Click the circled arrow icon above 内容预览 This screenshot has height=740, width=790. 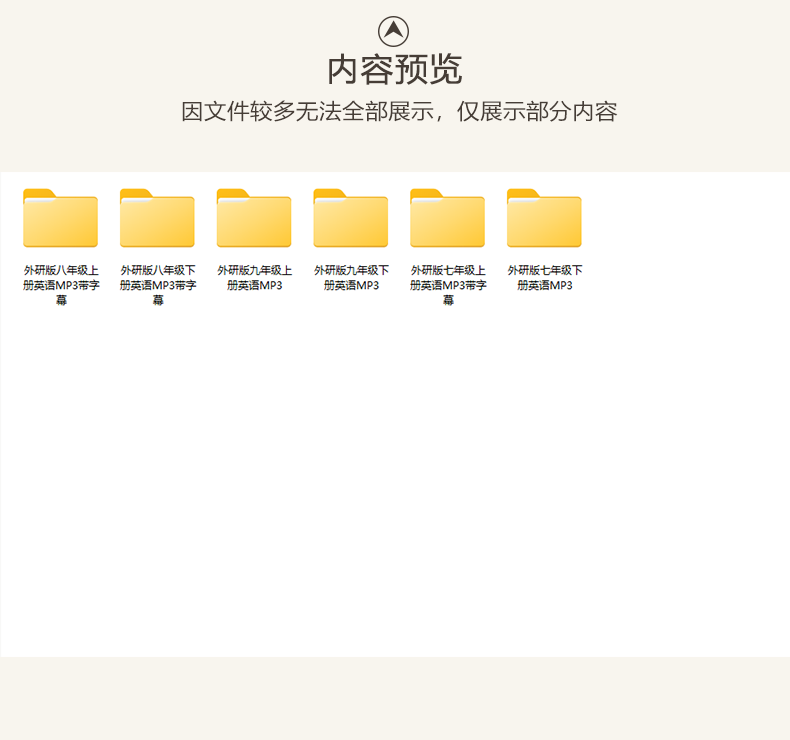click(393, 31)
